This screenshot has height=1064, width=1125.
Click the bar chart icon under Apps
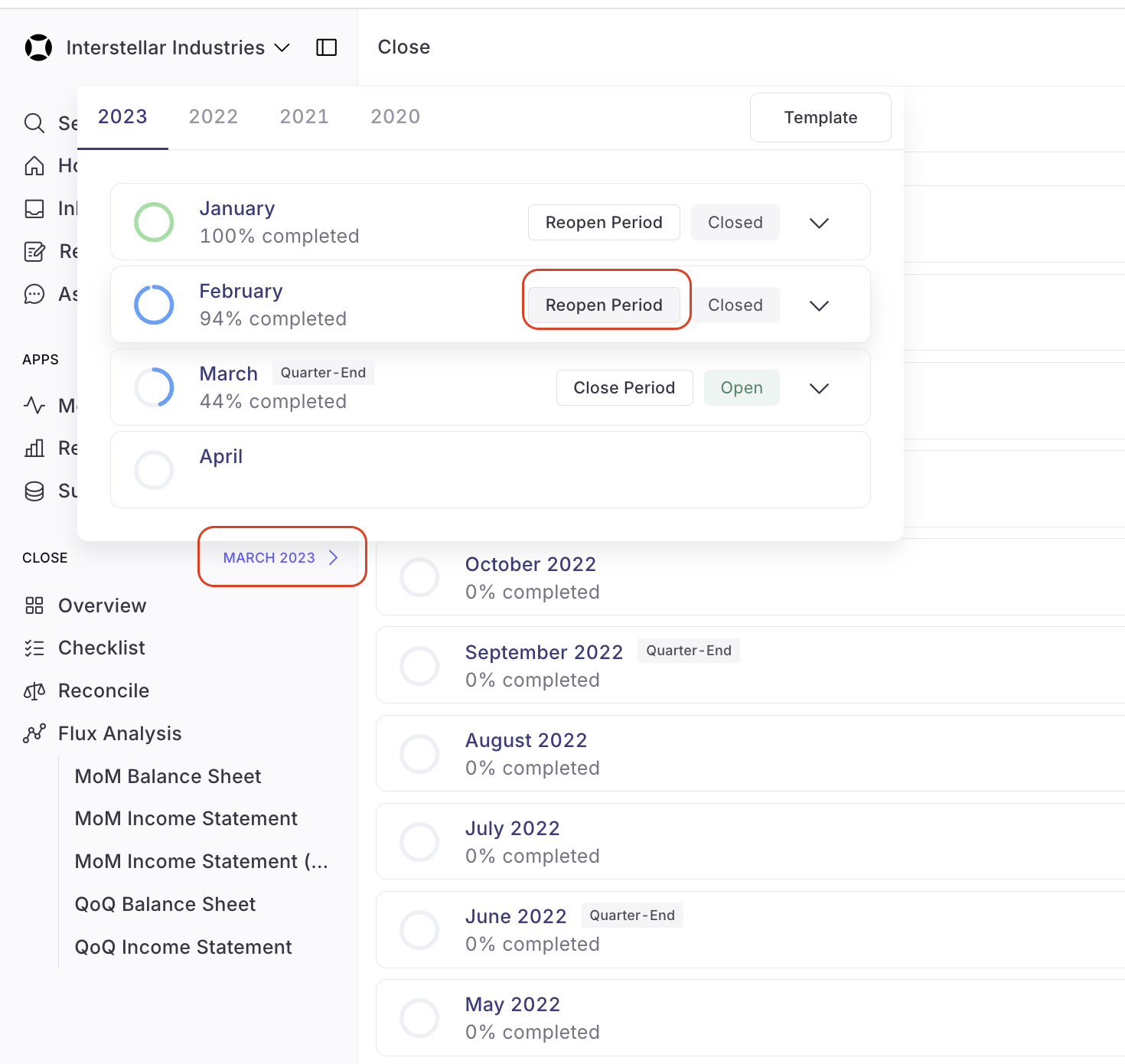34,448
